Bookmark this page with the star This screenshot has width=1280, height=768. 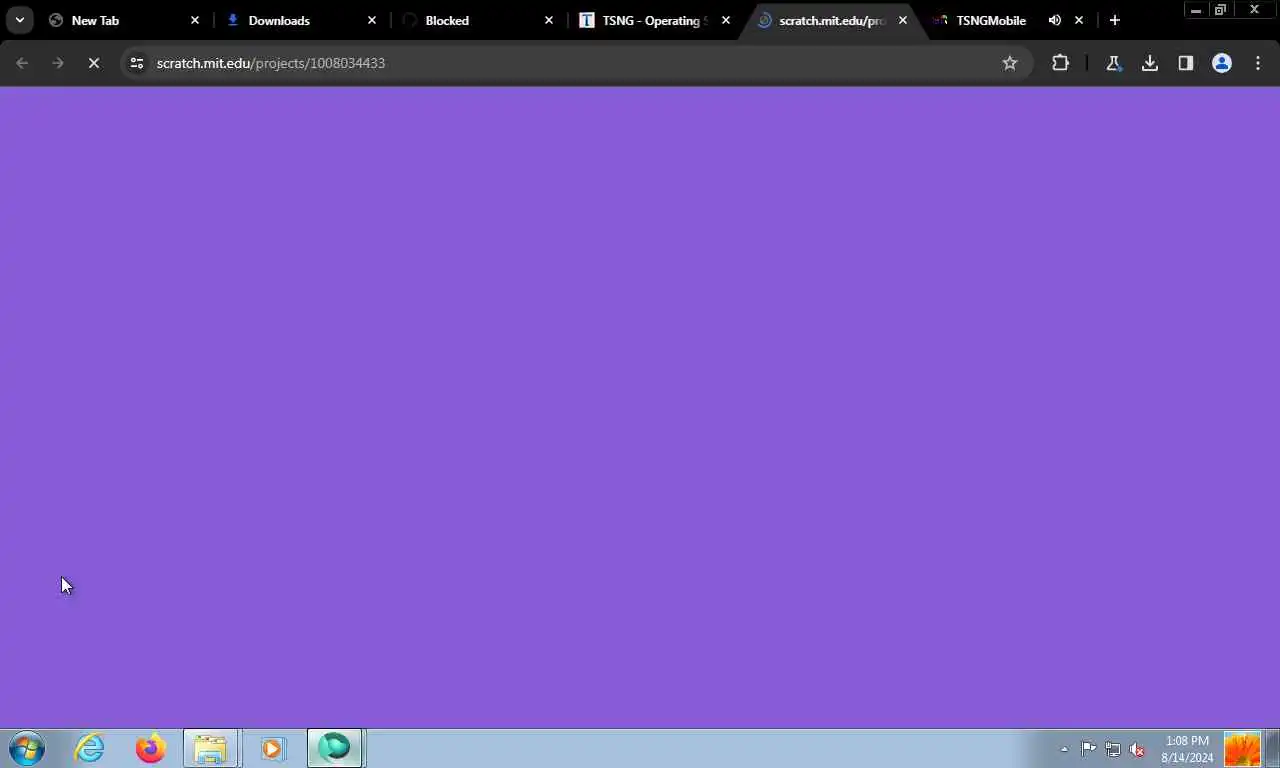[1010, 63]
